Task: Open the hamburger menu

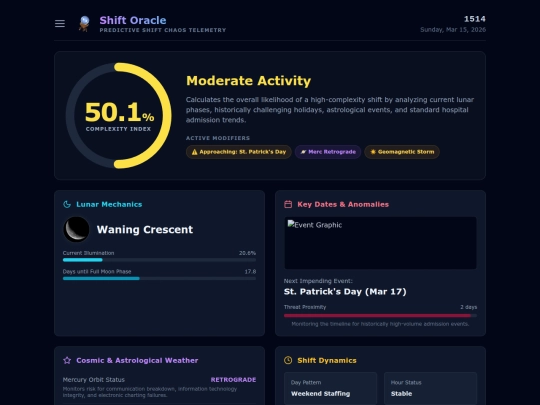Action: coord(60,23)
